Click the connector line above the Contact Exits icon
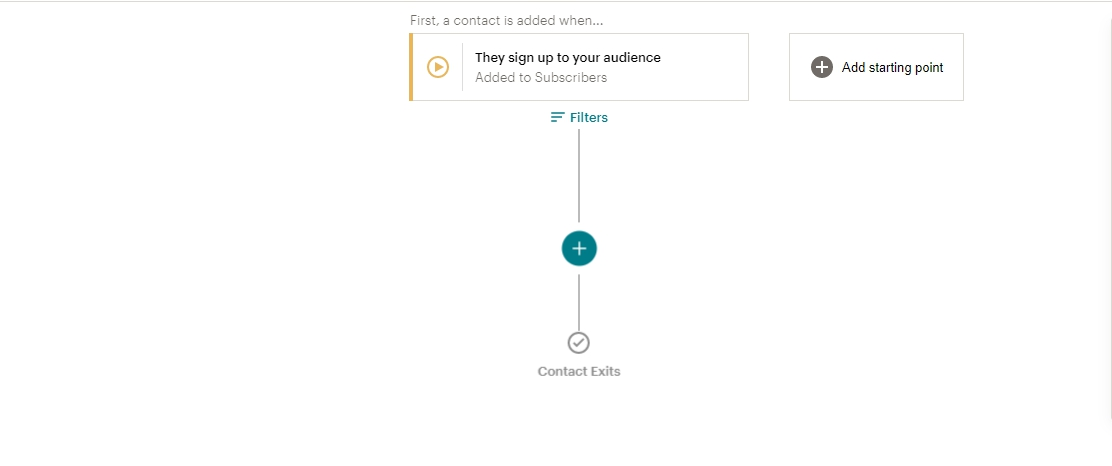The image size is (1112, 466). pos(579,300)
